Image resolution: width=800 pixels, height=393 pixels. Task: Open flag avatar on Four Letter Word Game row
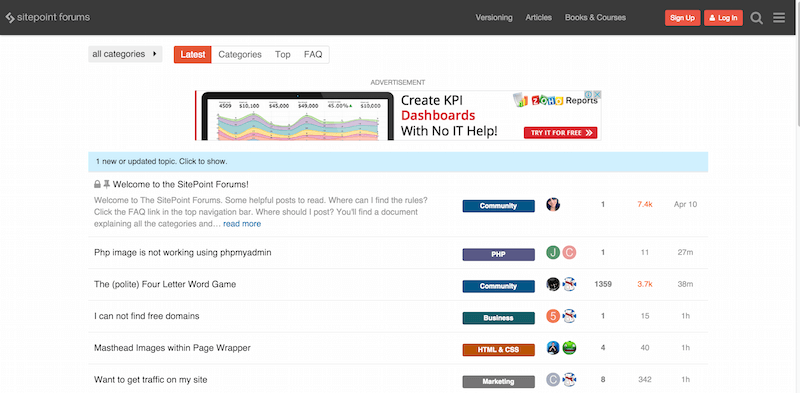point(569,284)
